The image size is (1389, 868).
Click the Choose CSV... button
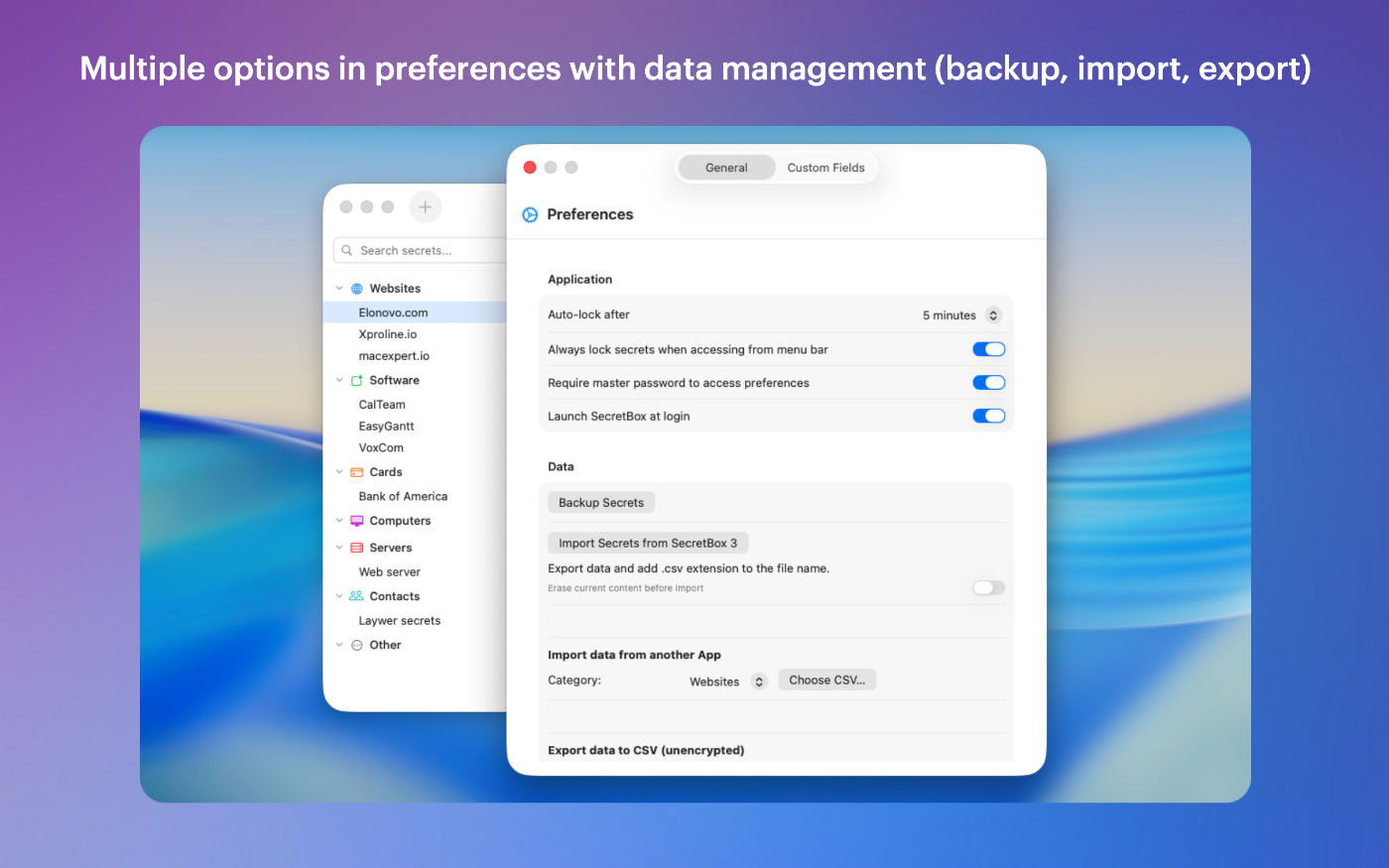[x=826, y=681]
